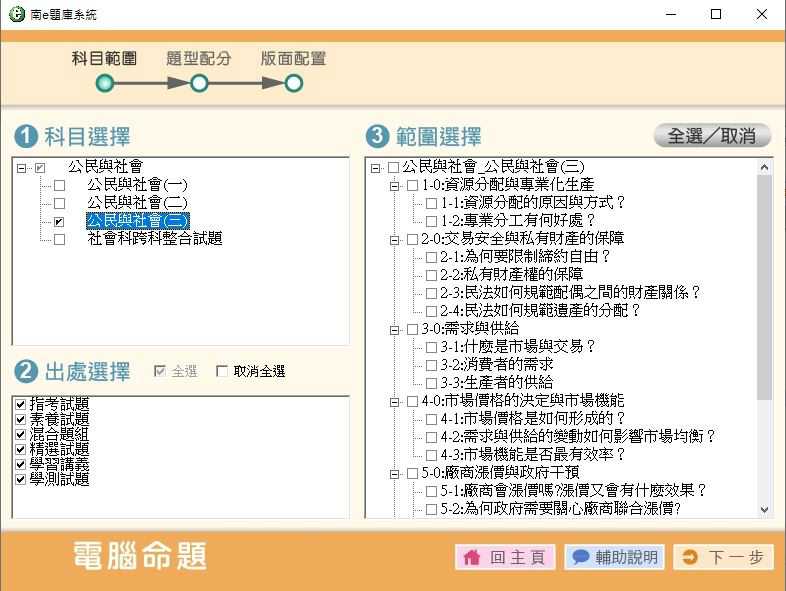Go back via 回主頁 button
786x591 pixels.
click(505, 557)
